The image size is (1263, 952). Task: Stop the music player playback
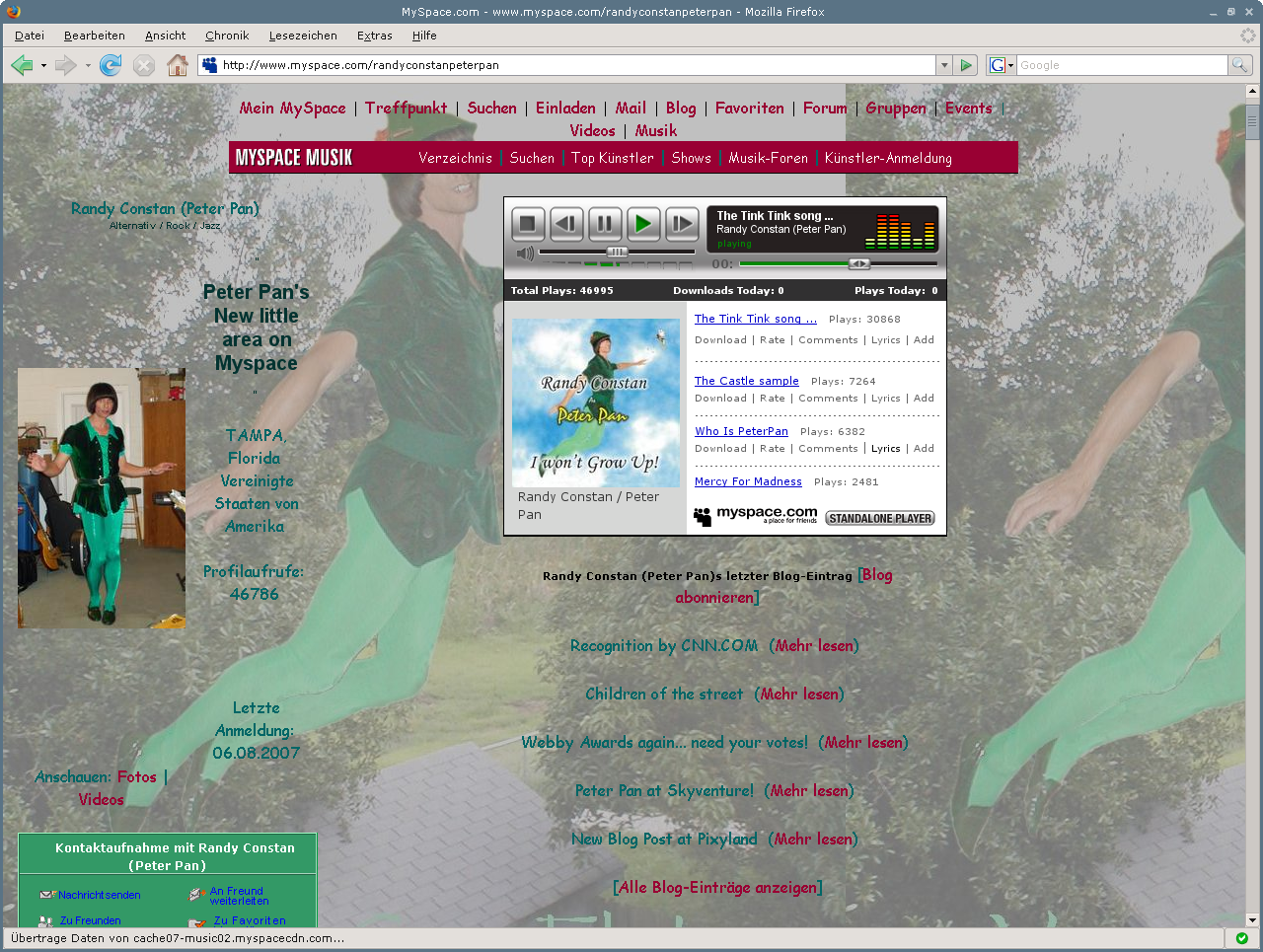click(x=528, y=224)
